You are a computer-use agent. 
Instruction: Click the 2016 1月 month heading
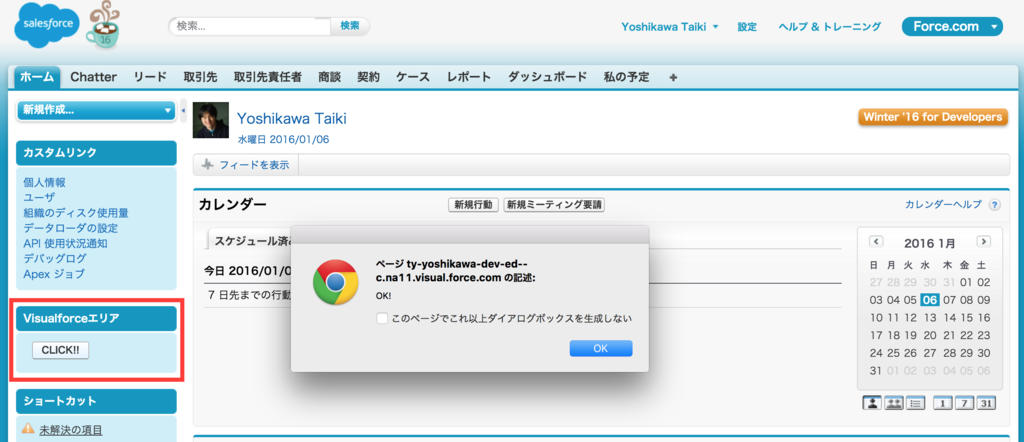[x=929, y=244]
